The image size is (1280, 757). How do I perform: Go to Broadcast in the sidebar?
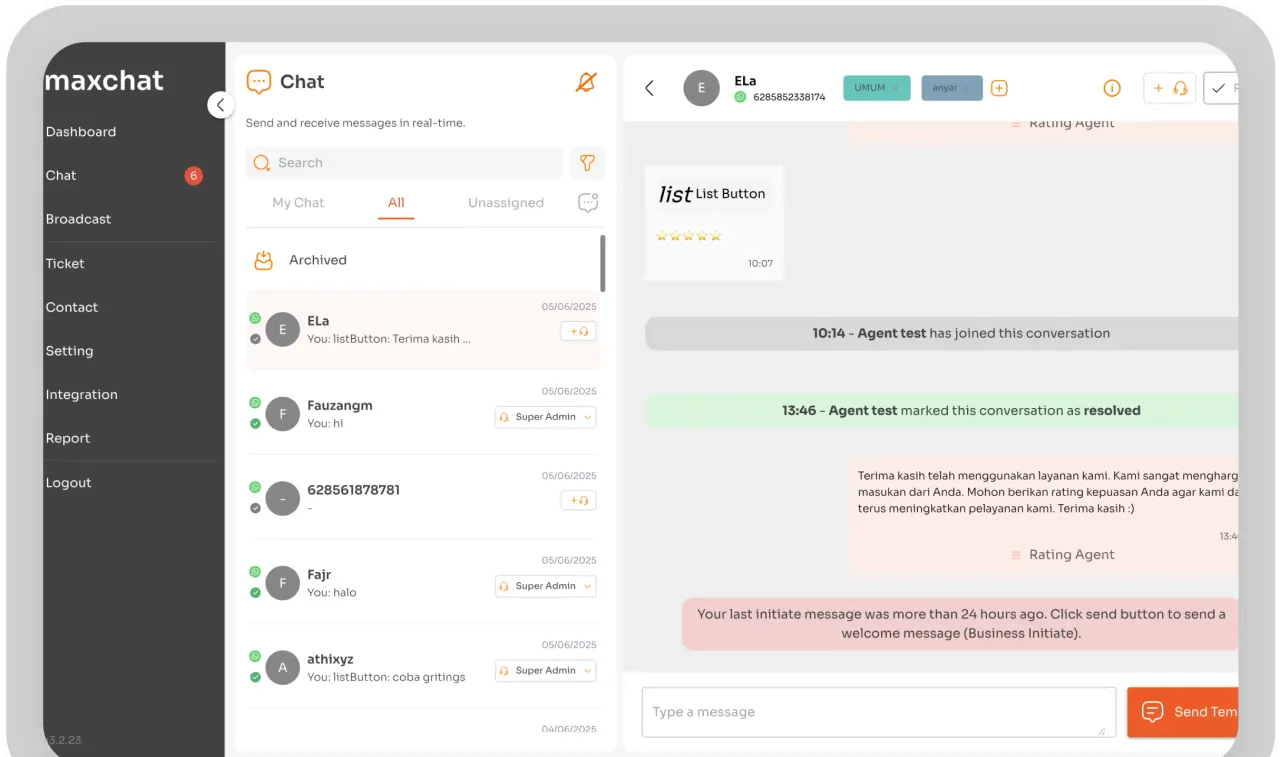tap(78, 219)
